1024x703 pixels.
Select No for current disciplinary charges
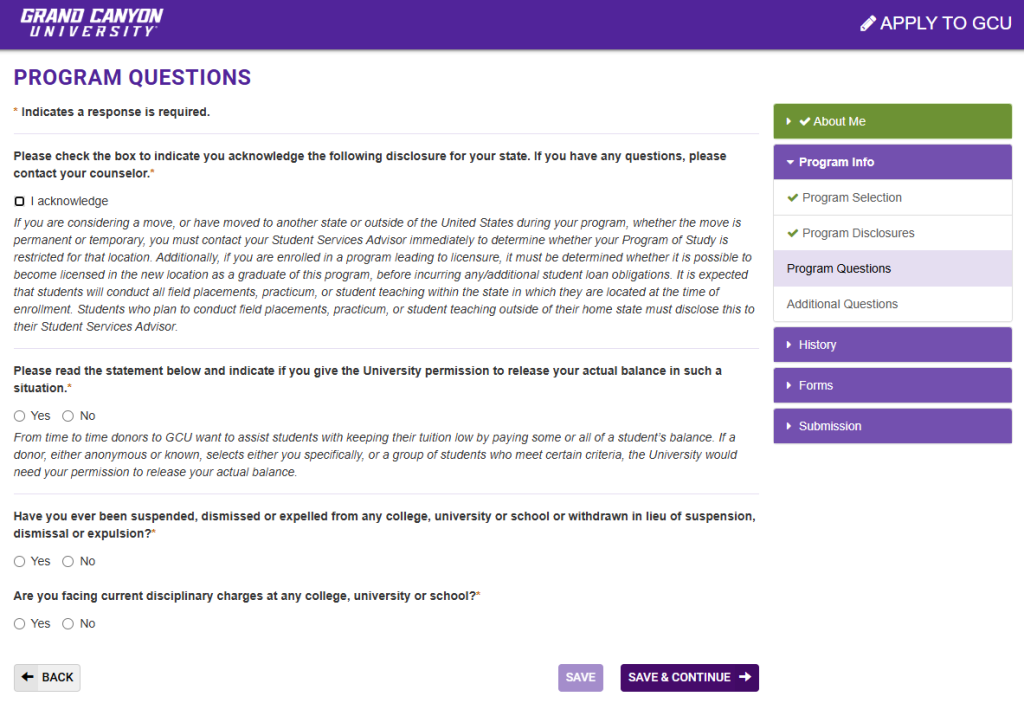coord(68,624)
